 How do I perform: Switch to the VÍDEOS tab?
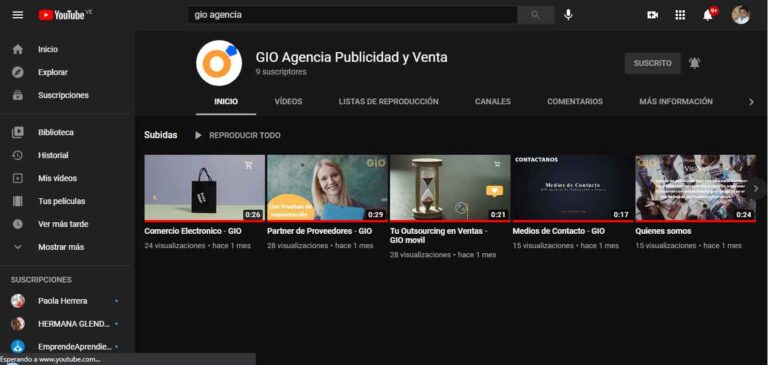click(288, 102)
